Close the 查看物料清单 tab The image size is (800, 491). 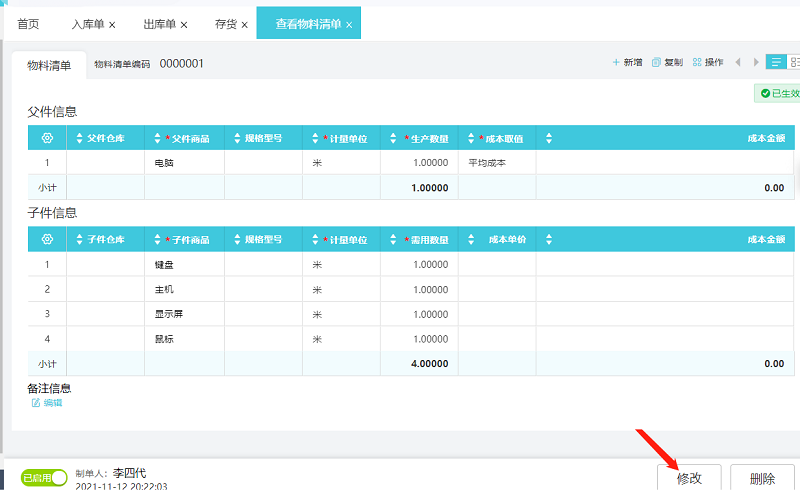349,25
